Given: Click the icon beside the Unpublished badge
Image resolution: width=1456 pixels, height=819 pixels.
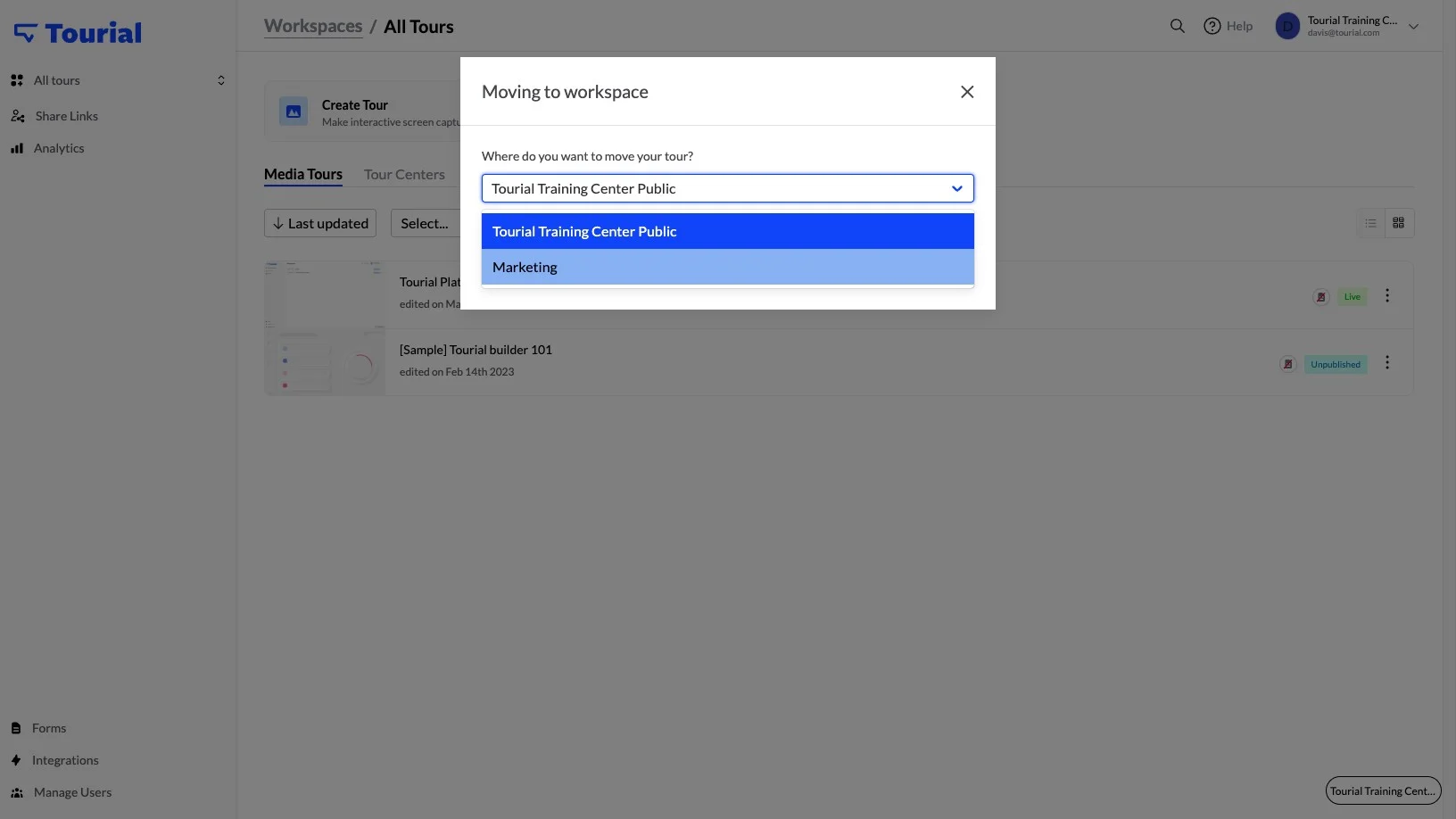Looking at the screenshot, I should pyautogui.click(x=1287, y=364).
